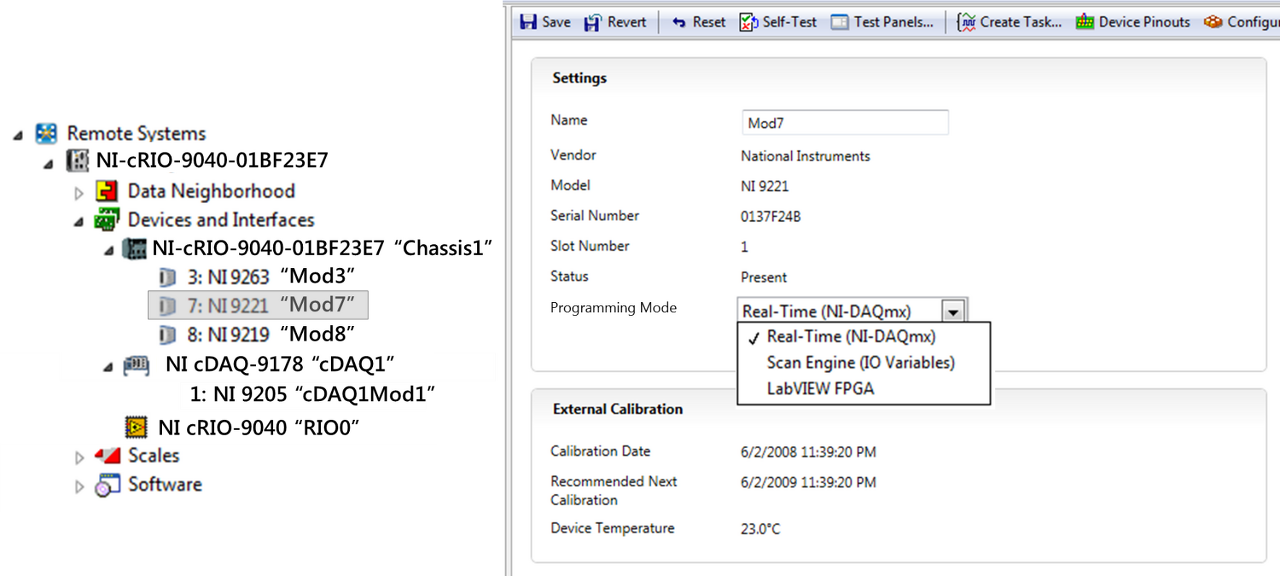Click the NI 9263 module icon
The image size is (1280, 576).
(167, 277)
